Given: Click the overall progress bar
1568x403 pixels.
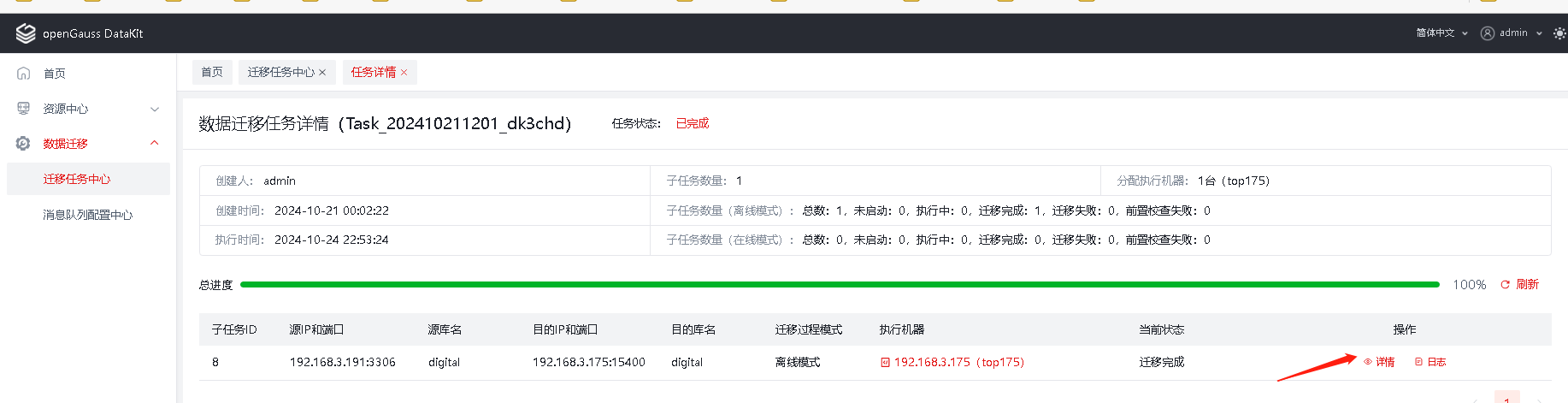Looking at the screenshot, I should [x=840, y=285].
